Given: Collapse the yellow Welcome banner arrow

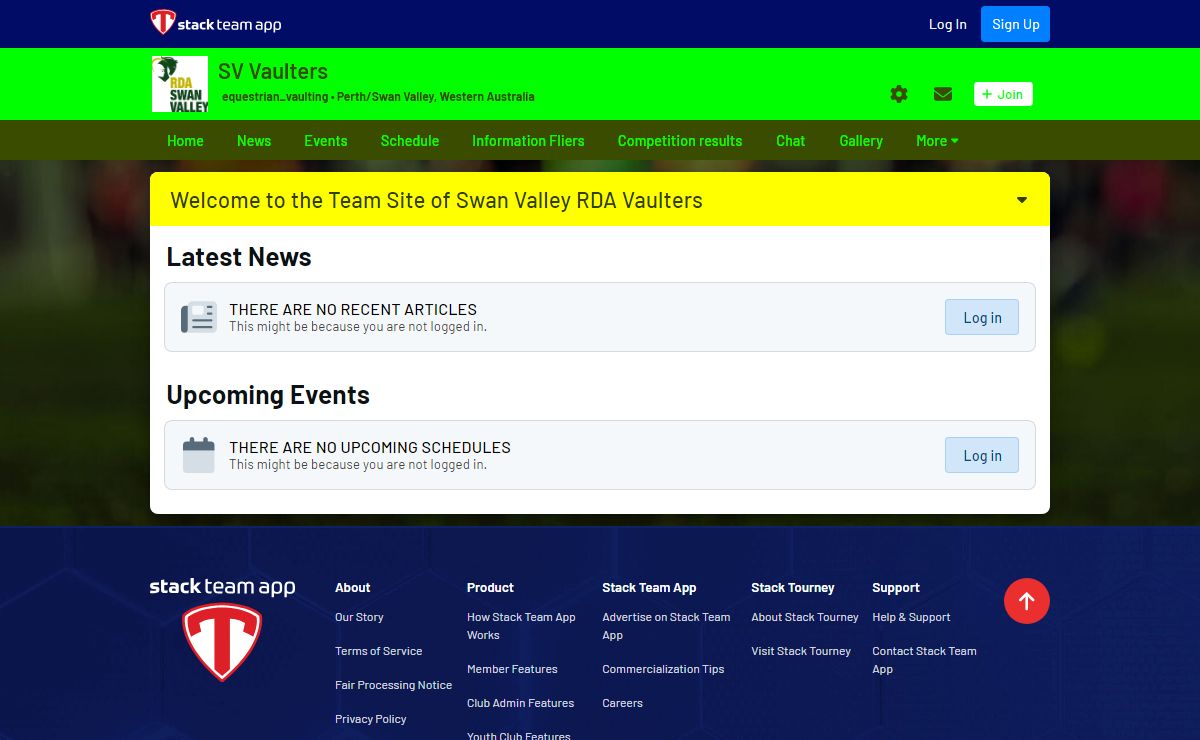Looking at the screenshot, I should point(1022,200).
